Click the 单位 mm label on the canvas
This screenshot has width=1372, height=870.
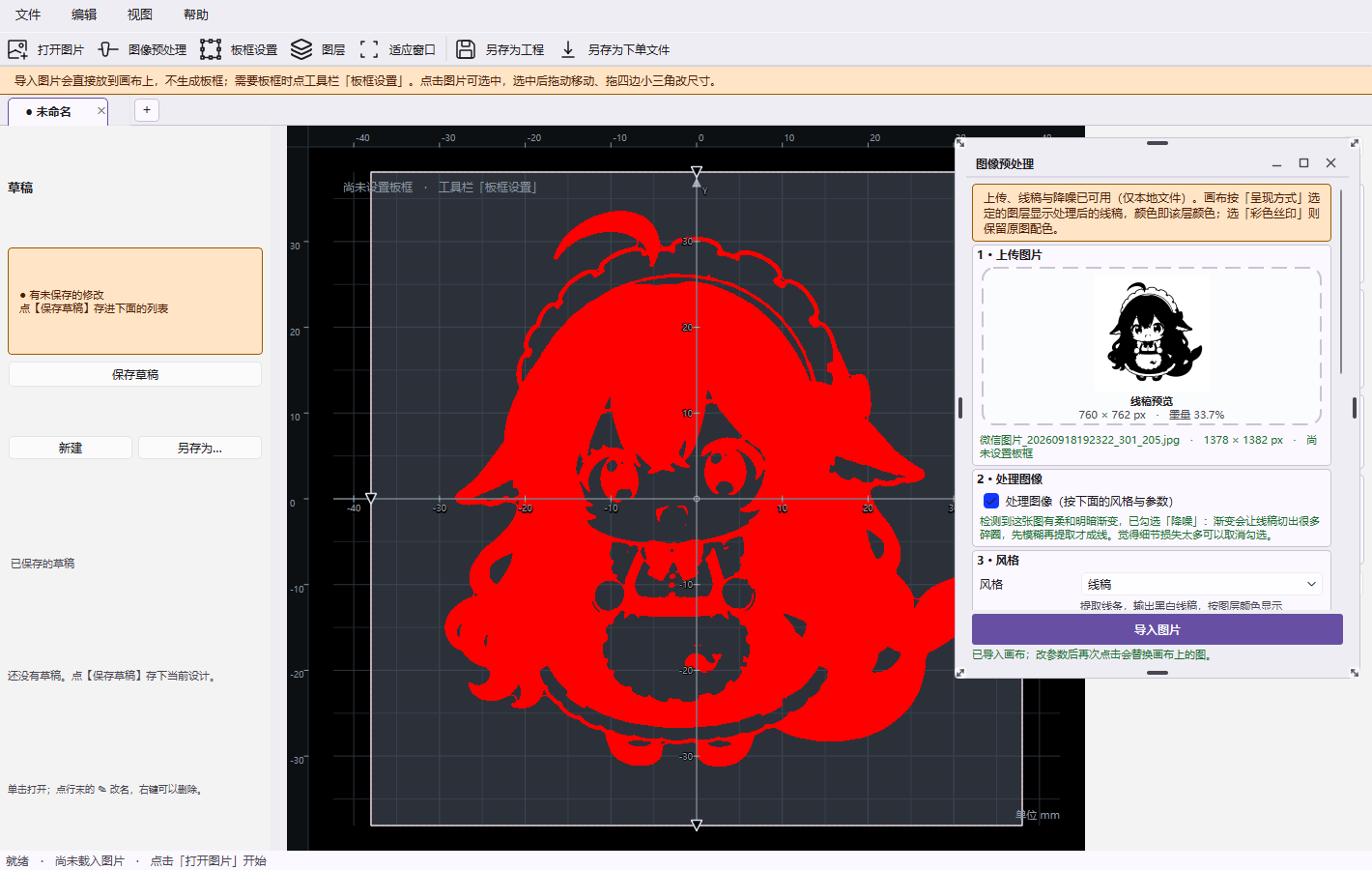(x=1038, y=815)
